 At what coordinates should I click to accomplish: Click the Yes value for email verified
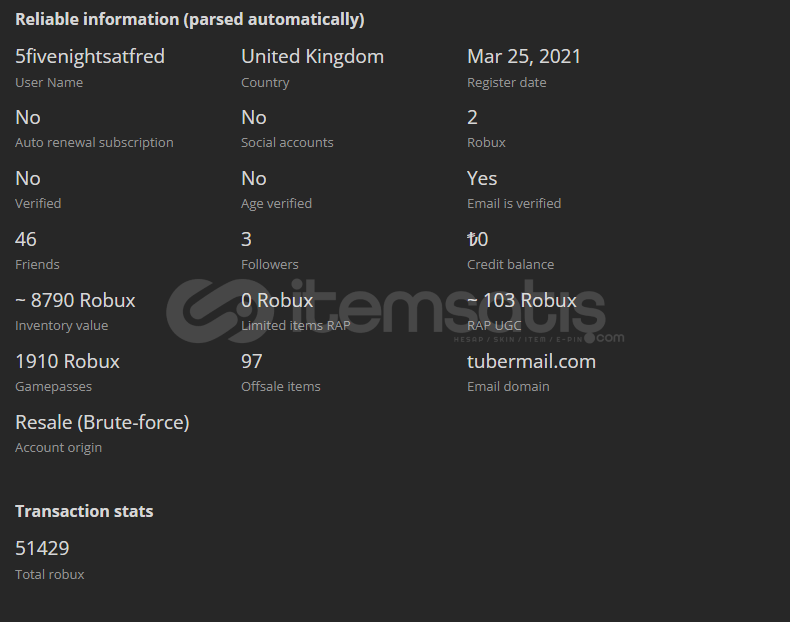click(x=482, y=178)
